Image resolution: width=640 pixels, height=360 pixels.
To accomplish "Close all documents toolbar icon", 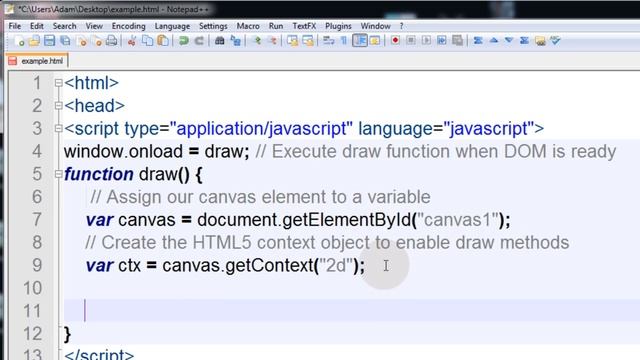I will tap(97, 41).
